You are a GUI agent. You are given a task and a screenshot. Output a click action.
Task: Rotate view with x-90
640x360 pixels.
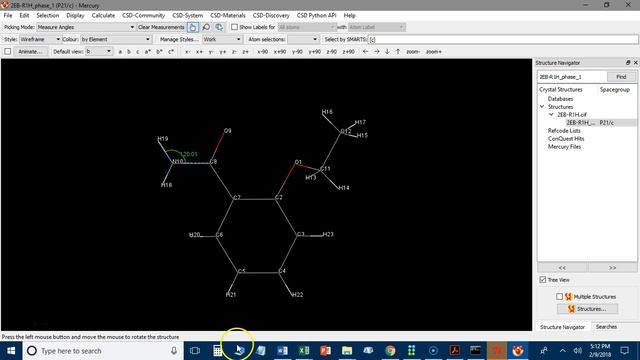[x=262, y=52]
